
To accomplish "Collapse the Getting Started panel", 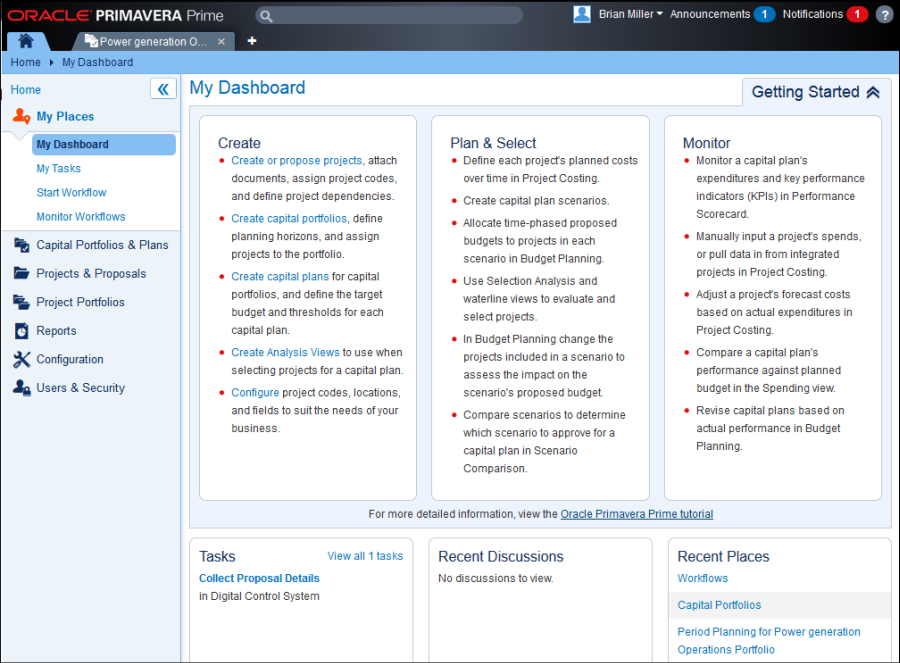I will pos(873,92).
